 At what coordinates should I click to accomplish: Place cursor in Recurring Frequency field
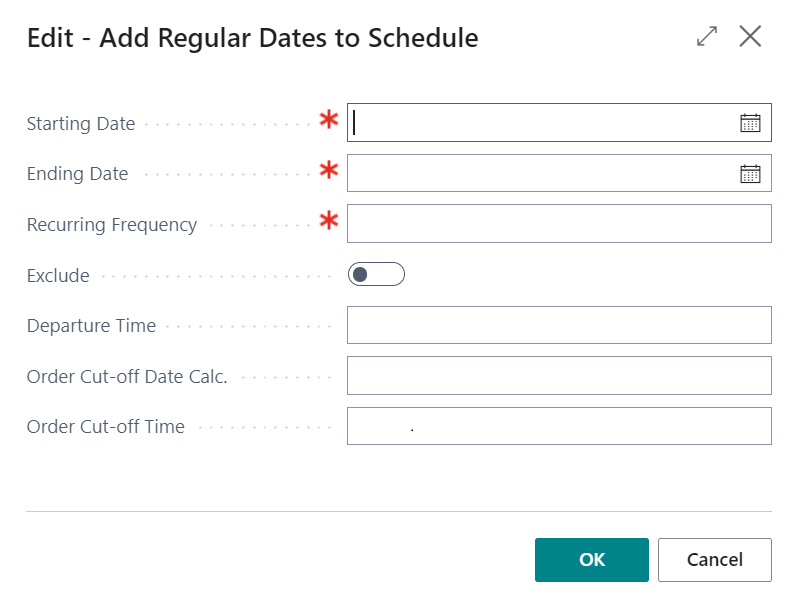[x=558, y=222]
